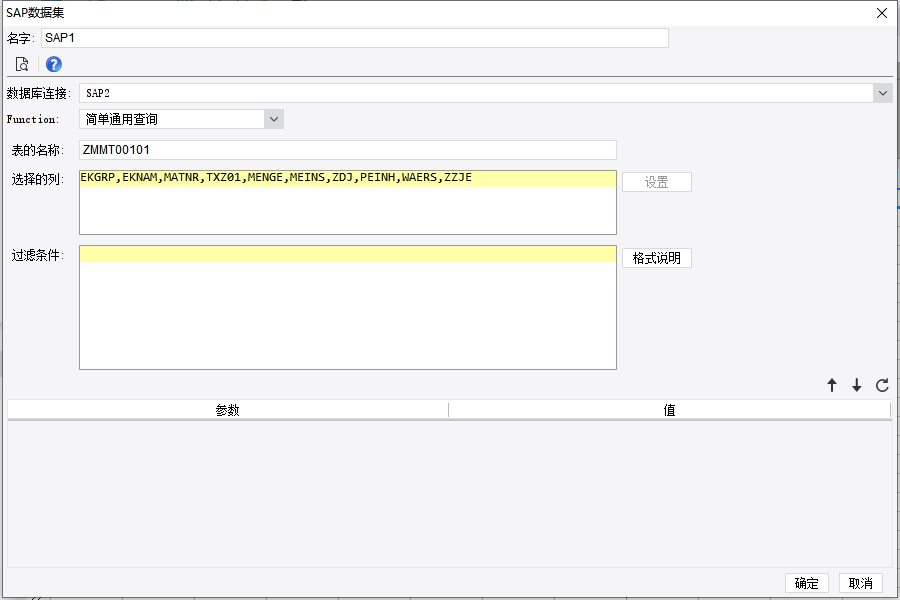Screen dimensions: 900x600
Task: Focus the 名字 field containing SAP1
Action: [355, 38]
